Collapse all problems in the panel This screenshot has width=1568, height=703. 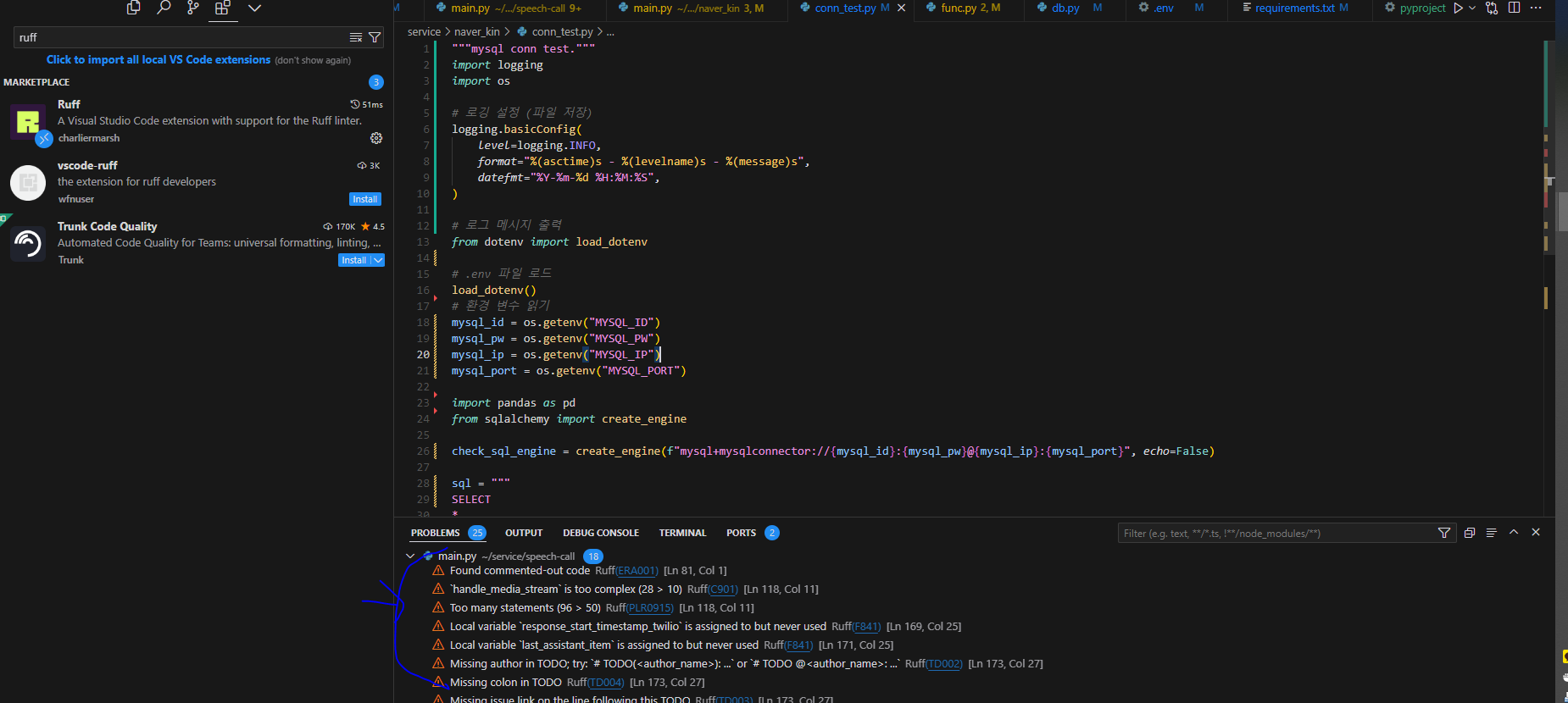[x=1470, y=533]
